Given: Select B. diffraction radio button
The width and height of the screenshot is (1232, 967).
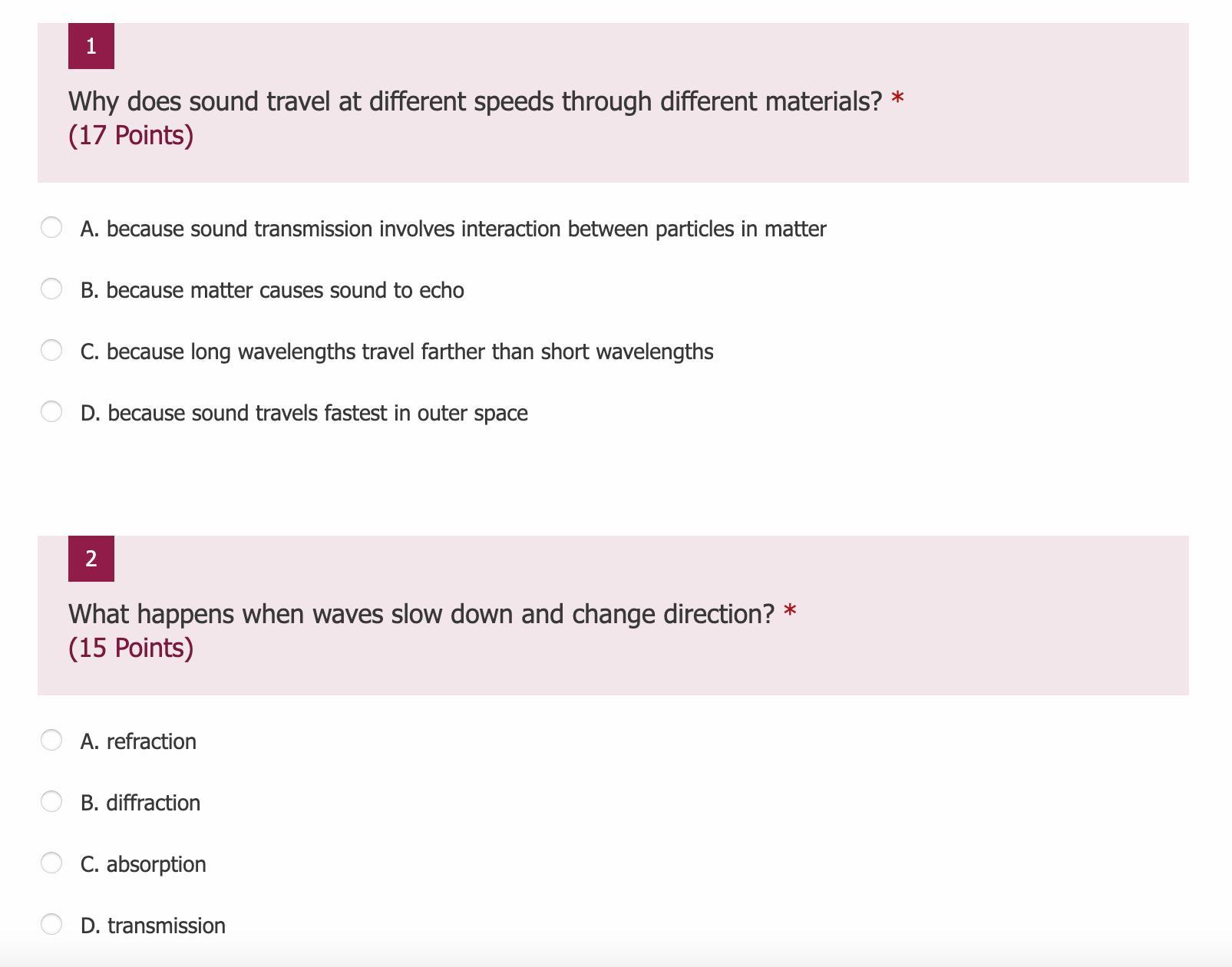Looking at the screenshot, I should [x=51, y=801].
